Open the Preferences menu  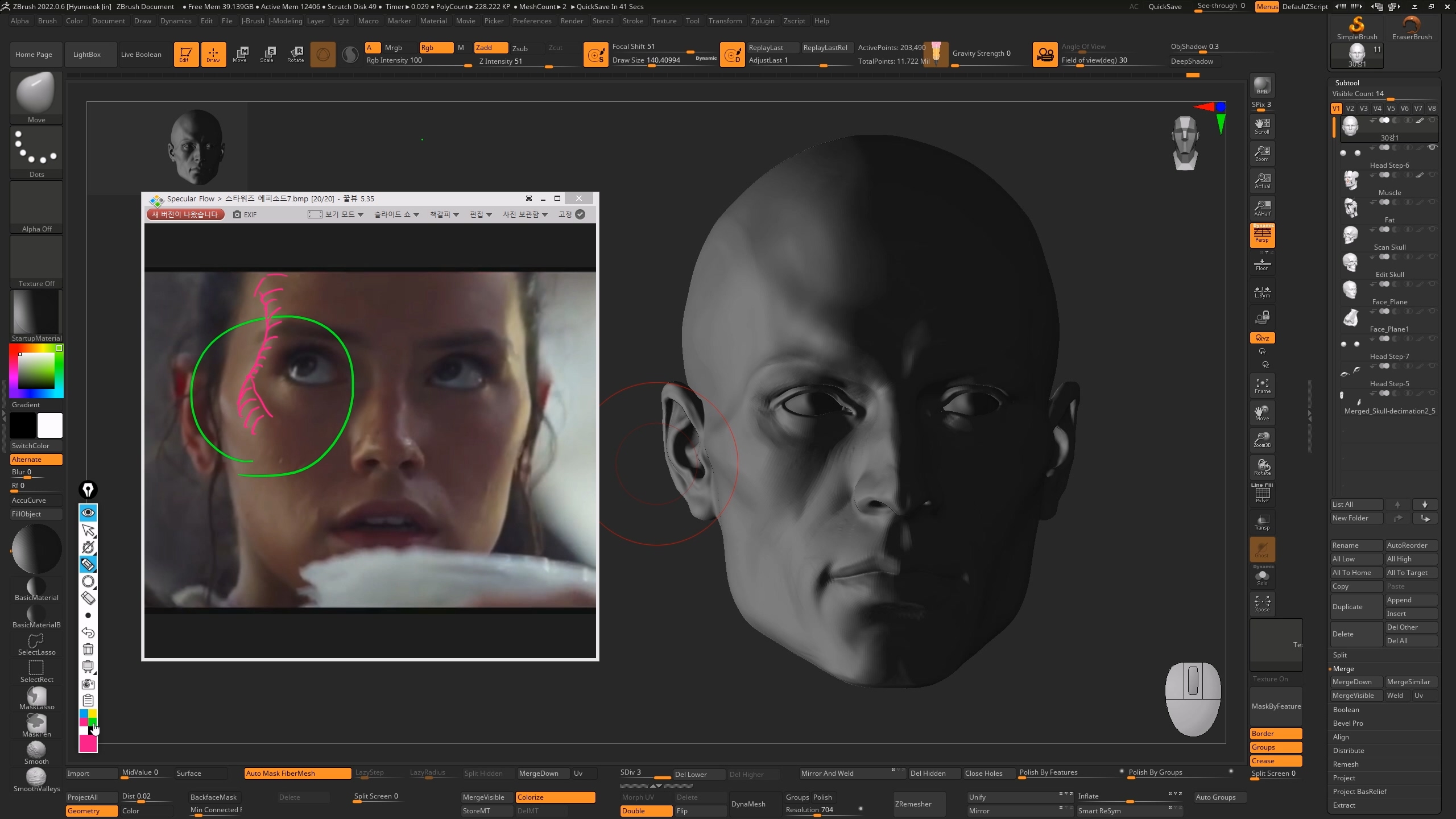532,21
